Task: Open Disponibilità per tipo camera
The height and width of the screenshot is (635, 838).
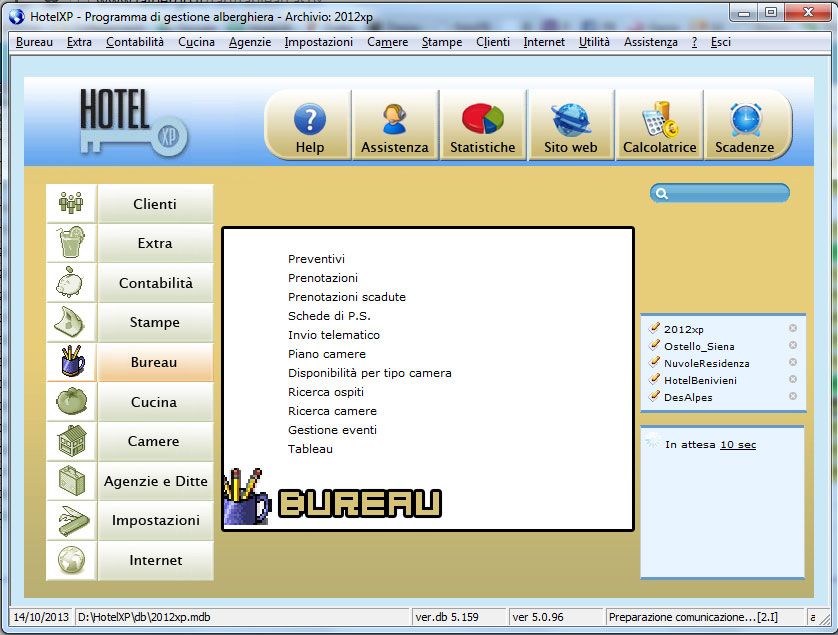Action: click(370, 373)
